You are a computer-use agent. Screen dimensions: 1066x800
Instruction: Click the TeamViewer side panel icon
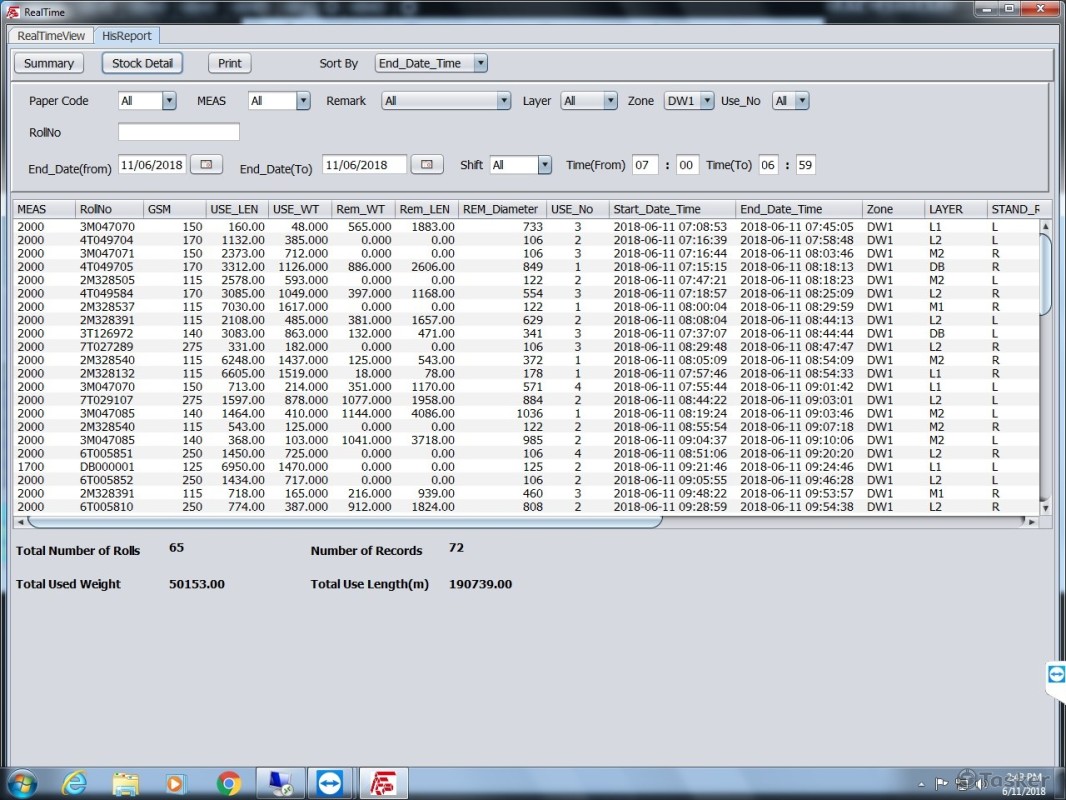click(1056, 675)
